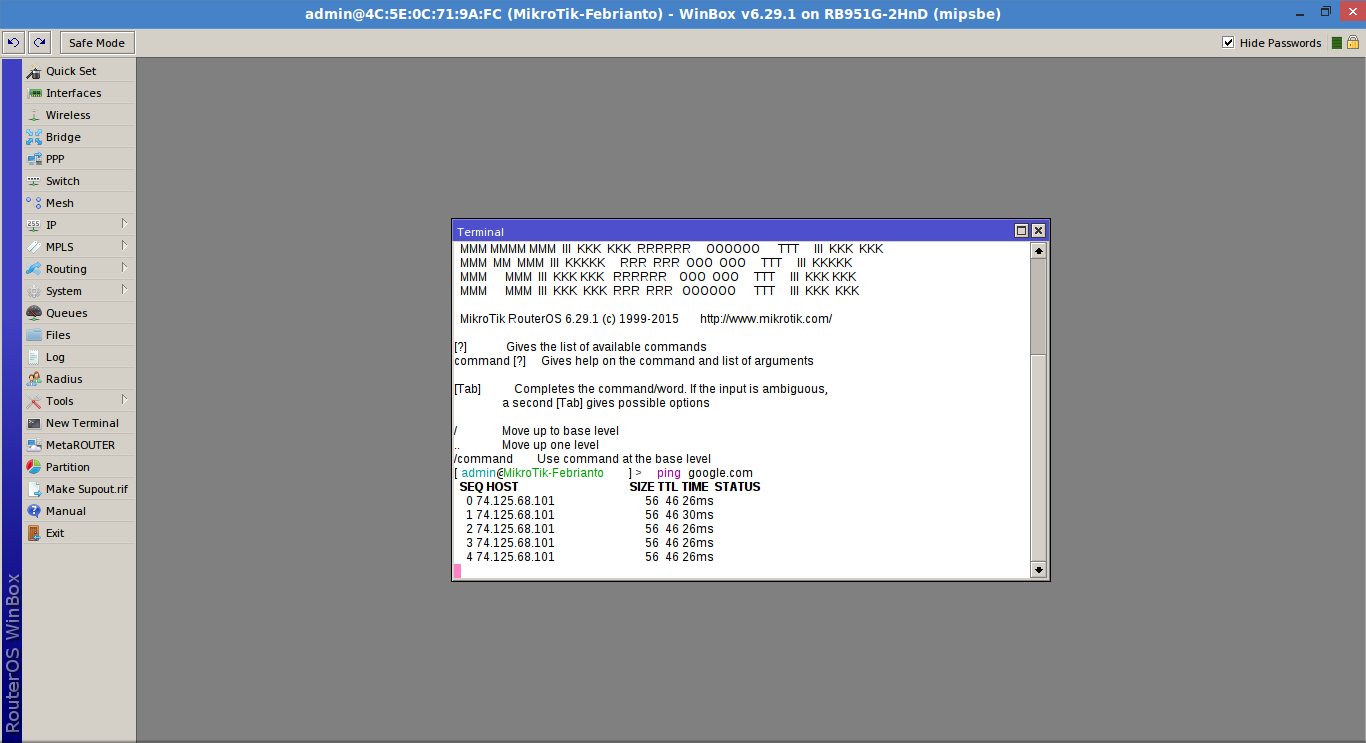Click the MetaROUTER icon
Screen dimensions: 1366x743
point(34,445)
